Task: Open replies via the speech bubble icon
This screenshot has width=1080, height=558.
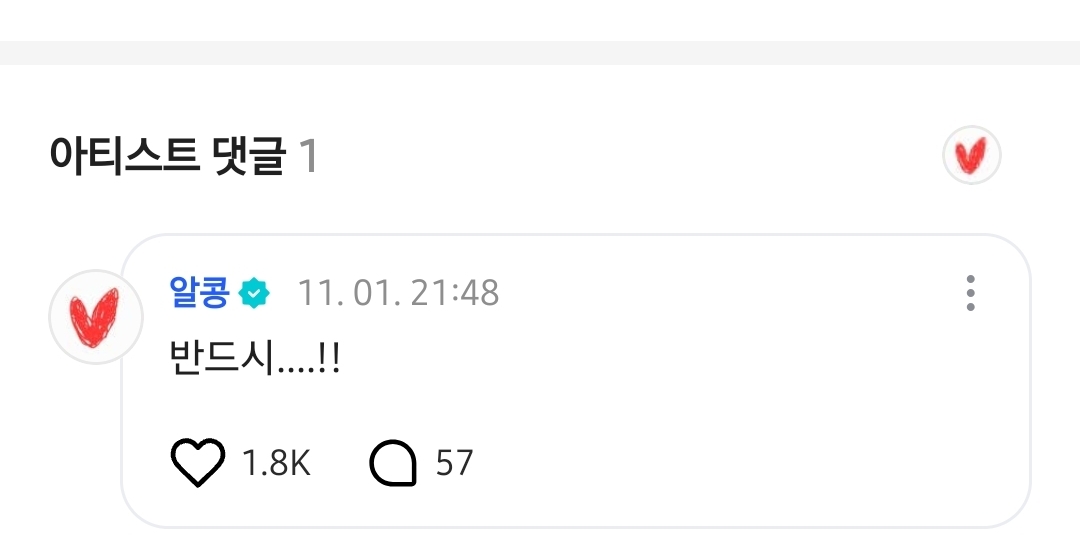Action: (x=393, y=463)
